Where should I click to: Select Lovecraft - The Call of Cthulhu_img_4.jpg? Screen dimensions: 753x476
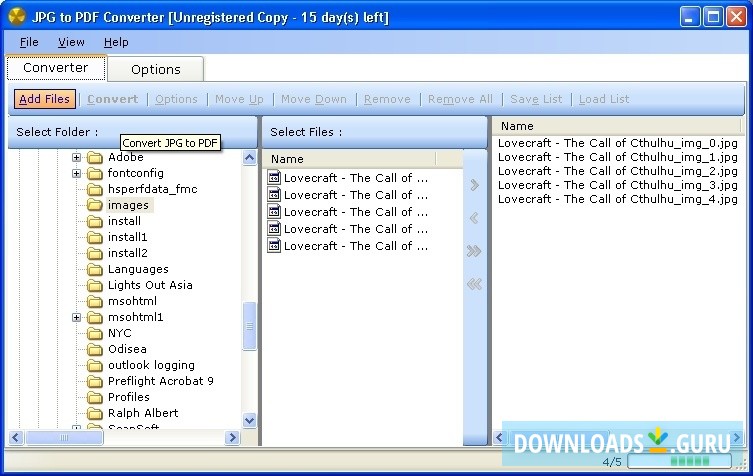(618, 199)
